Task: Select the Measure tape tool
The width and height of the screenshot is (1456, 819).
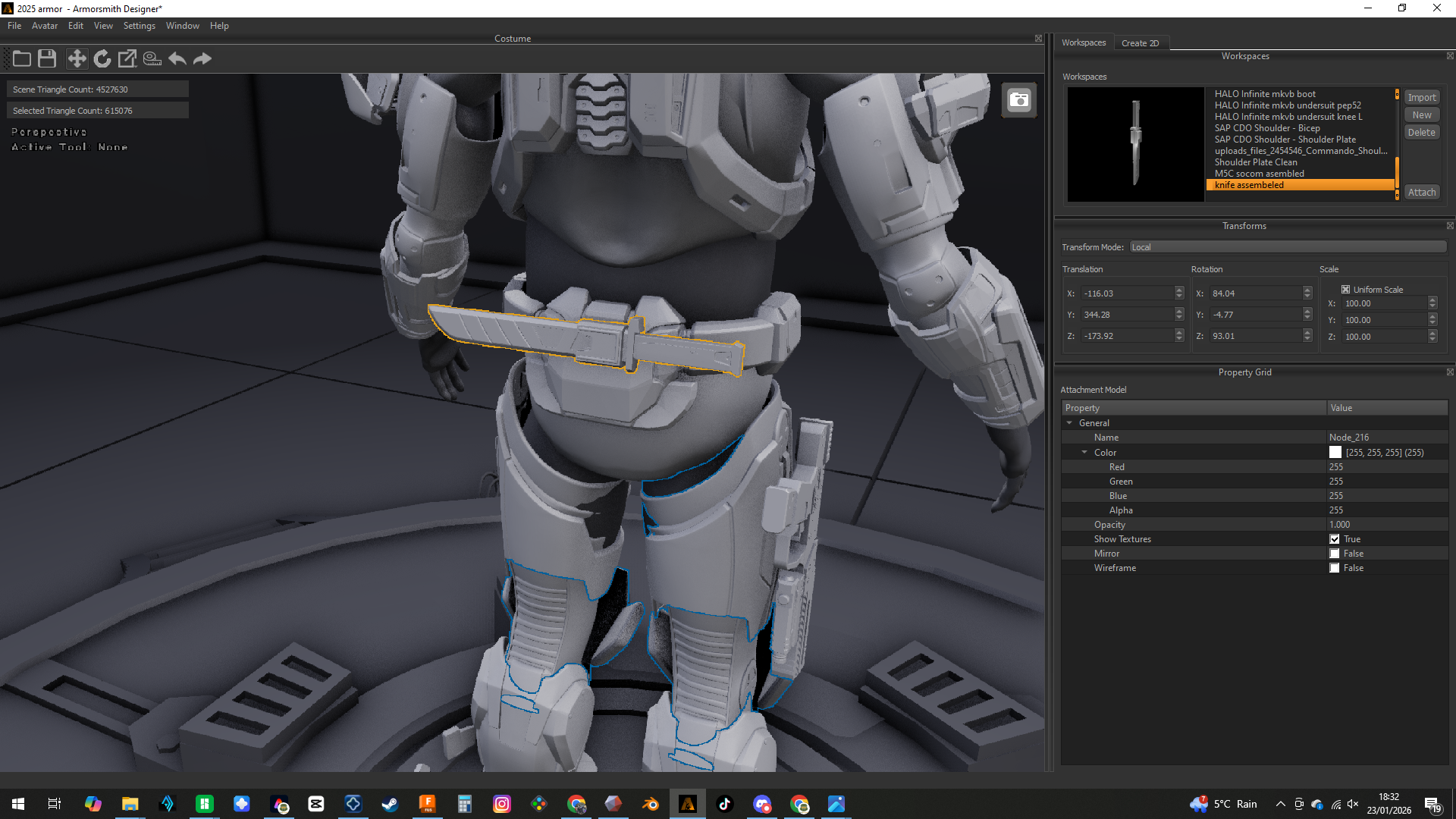Action: (x=152, y=58)
